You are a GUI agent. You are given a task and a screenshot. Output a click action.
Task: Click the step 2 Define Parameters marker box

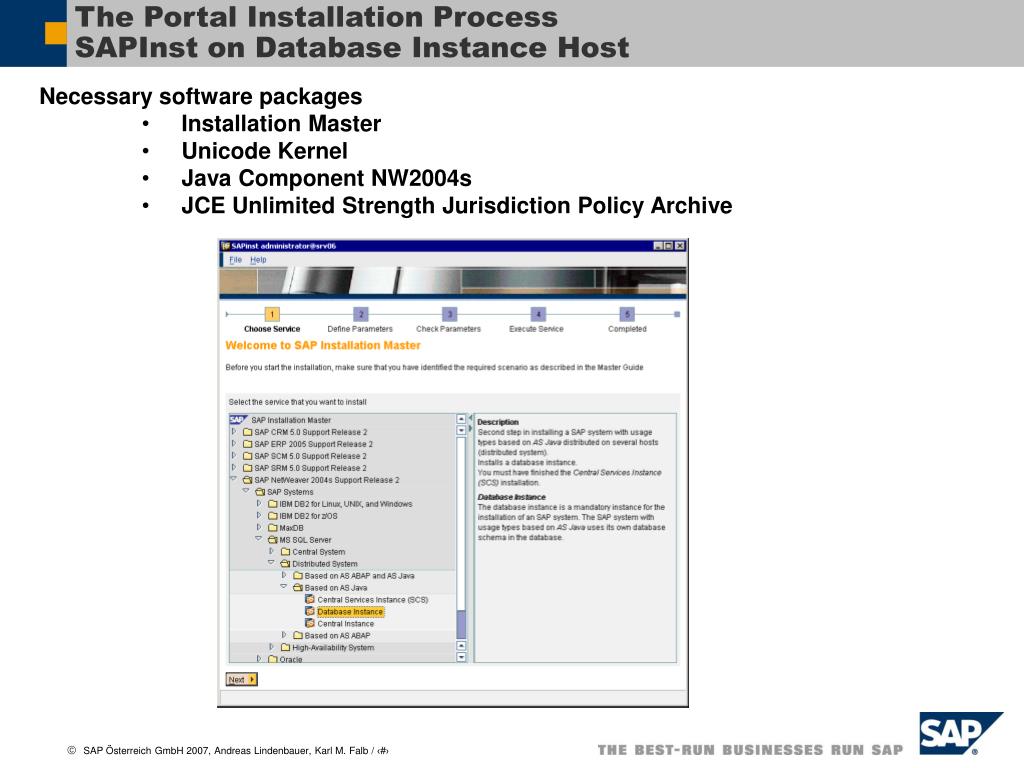pyautogui.click(x=361, y=314)
